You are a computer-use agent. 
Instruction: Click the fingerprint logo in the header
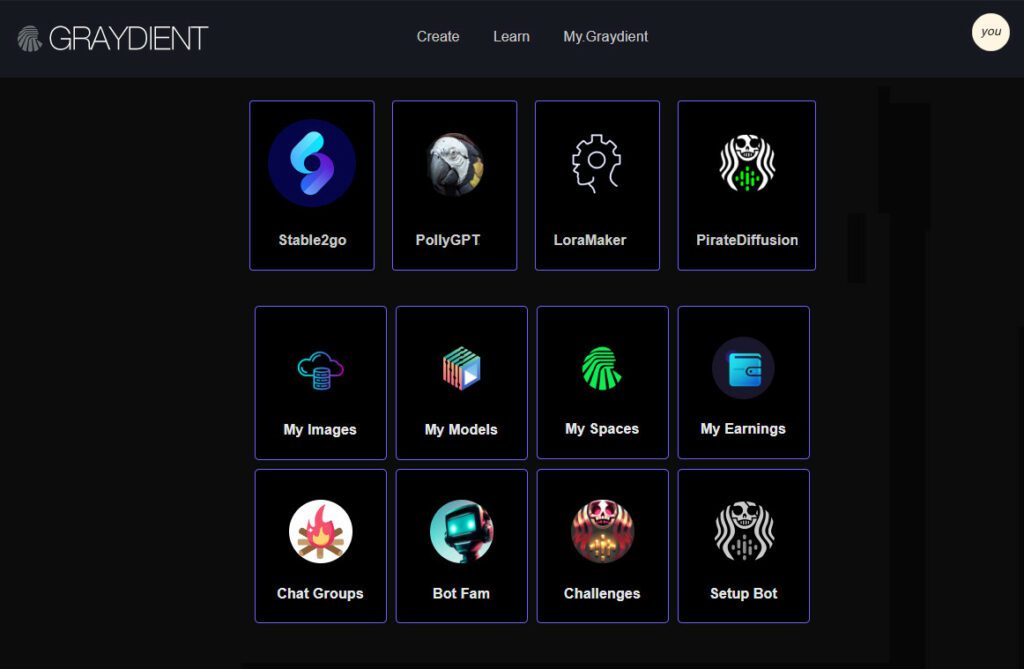(x=29, y=38)
